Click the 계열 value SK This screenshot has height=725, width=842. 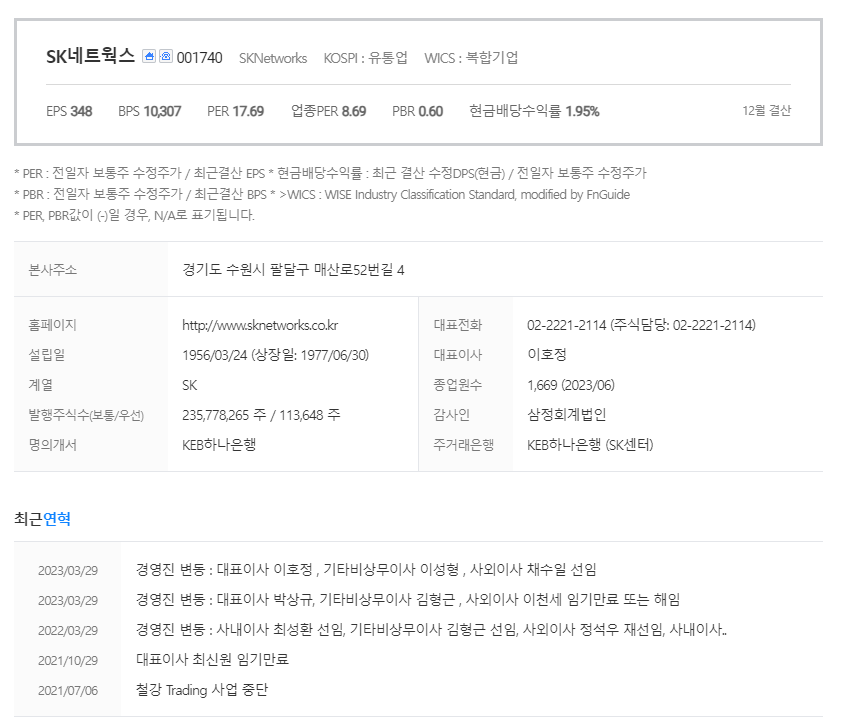[190, 385]
